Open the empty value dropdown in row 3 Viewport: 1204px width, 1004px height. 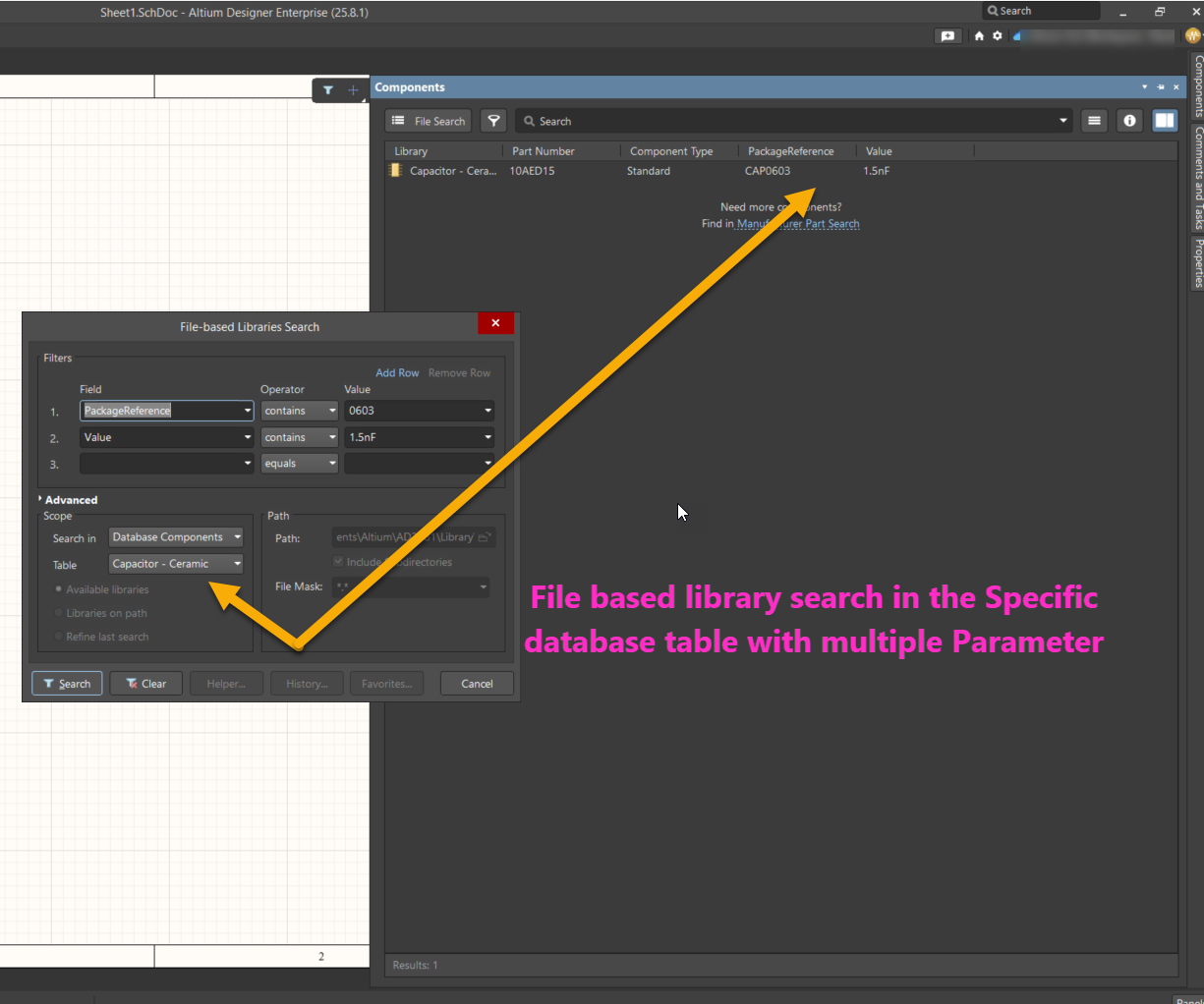[487, 464]
